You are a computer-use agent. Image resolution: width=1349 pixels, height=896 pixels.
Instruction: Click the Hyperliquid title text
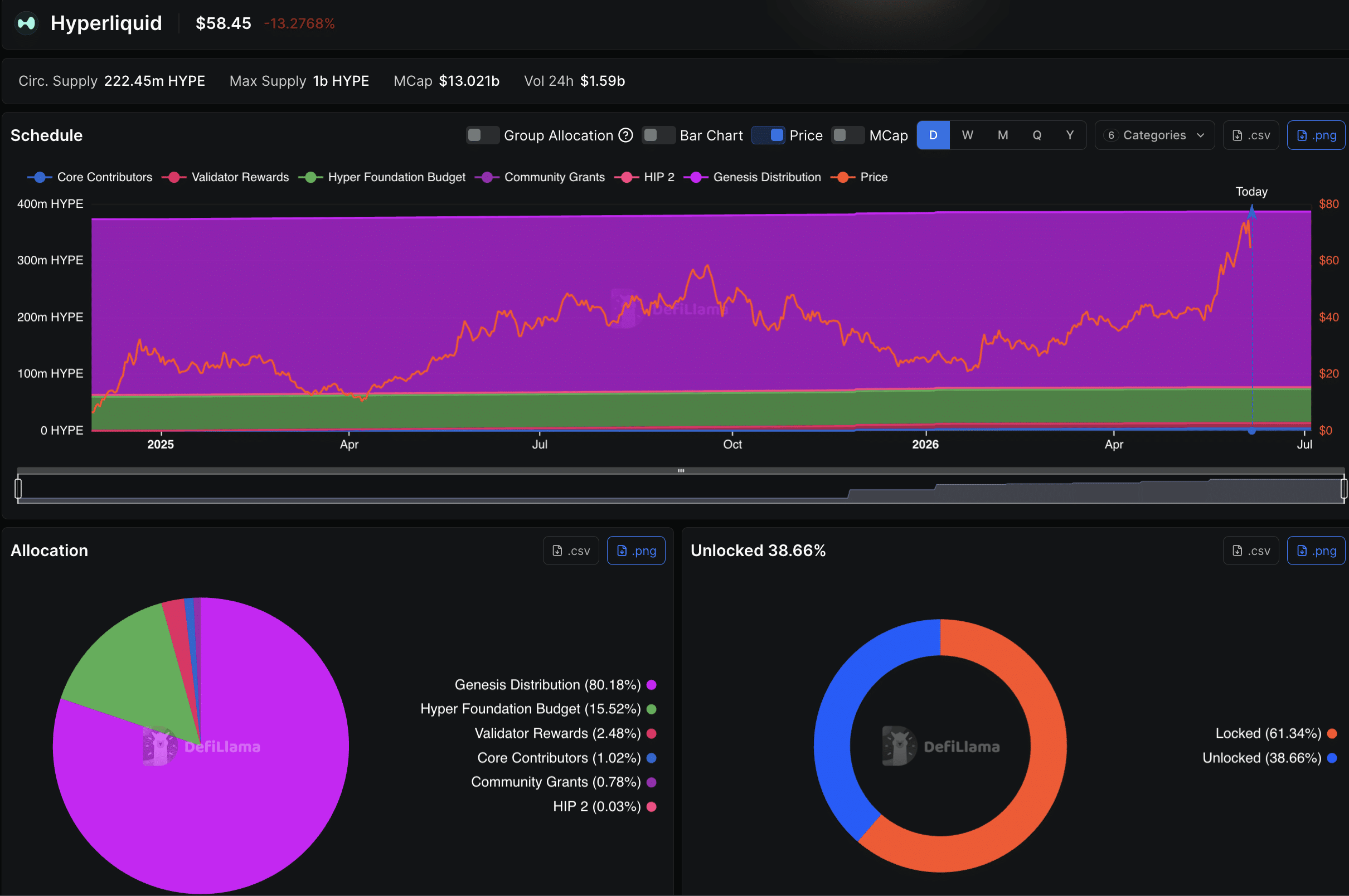(x=106, y=23)
